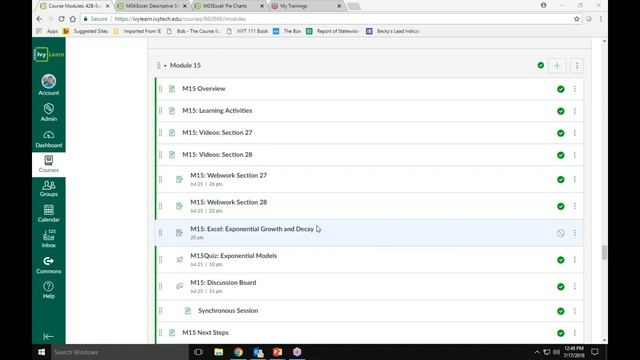Open options menu for Synchronous Session row
The image size is (640, 360).
click(575, 311)
